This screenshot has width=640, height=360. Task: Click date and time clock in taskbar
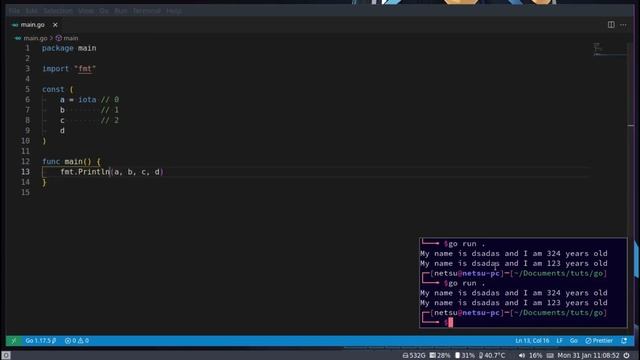588,356
